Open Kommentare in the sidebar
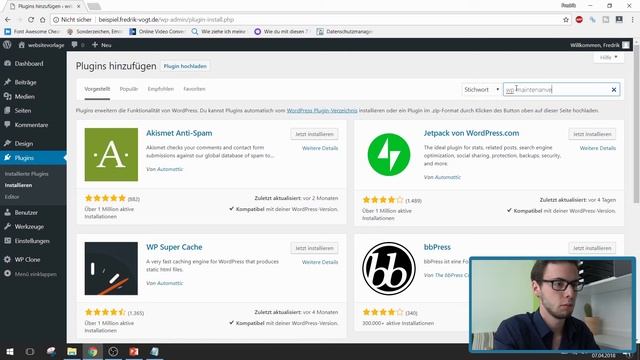The height and width of the screenshot is (360, 640). (31, 125)
